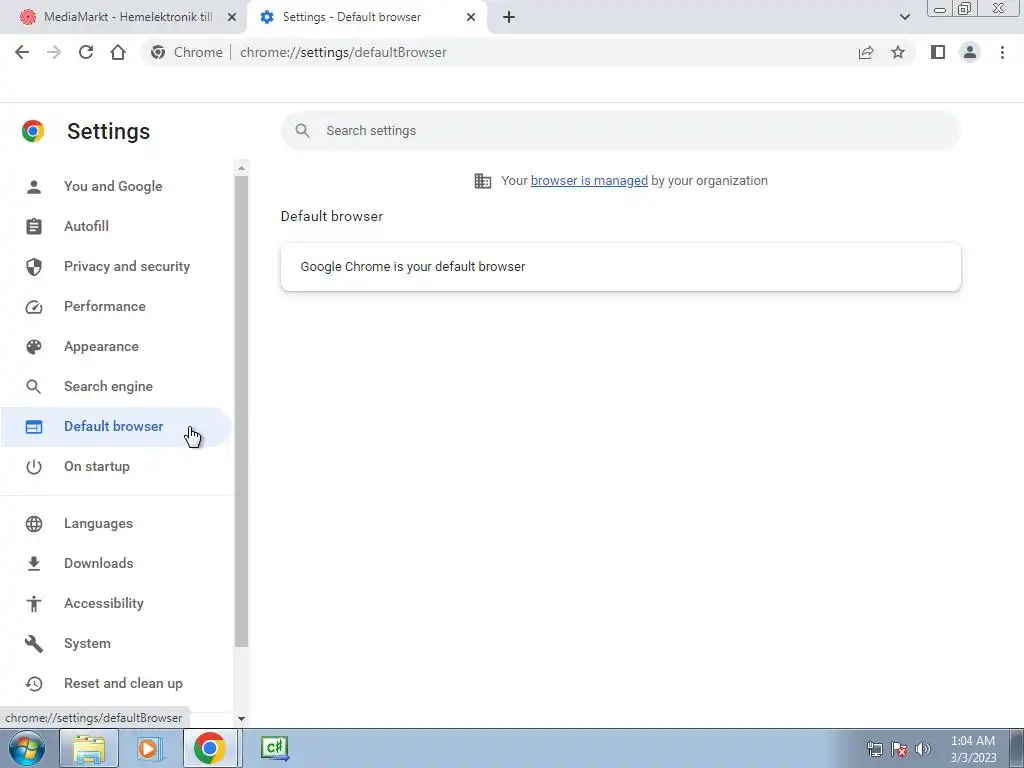Open File Explorer from taskbar
1024x768 pixels.
[x=89, y=748]
